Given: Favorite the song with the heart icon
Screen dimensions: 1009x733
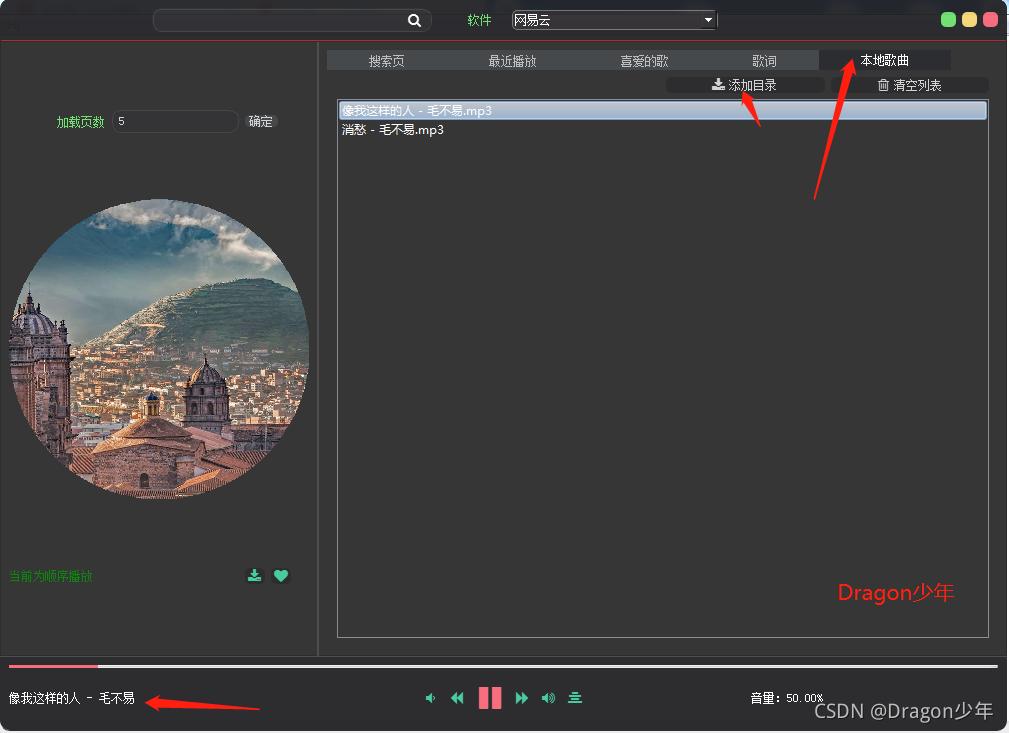Looking at the screenshot, I should 281,575.
